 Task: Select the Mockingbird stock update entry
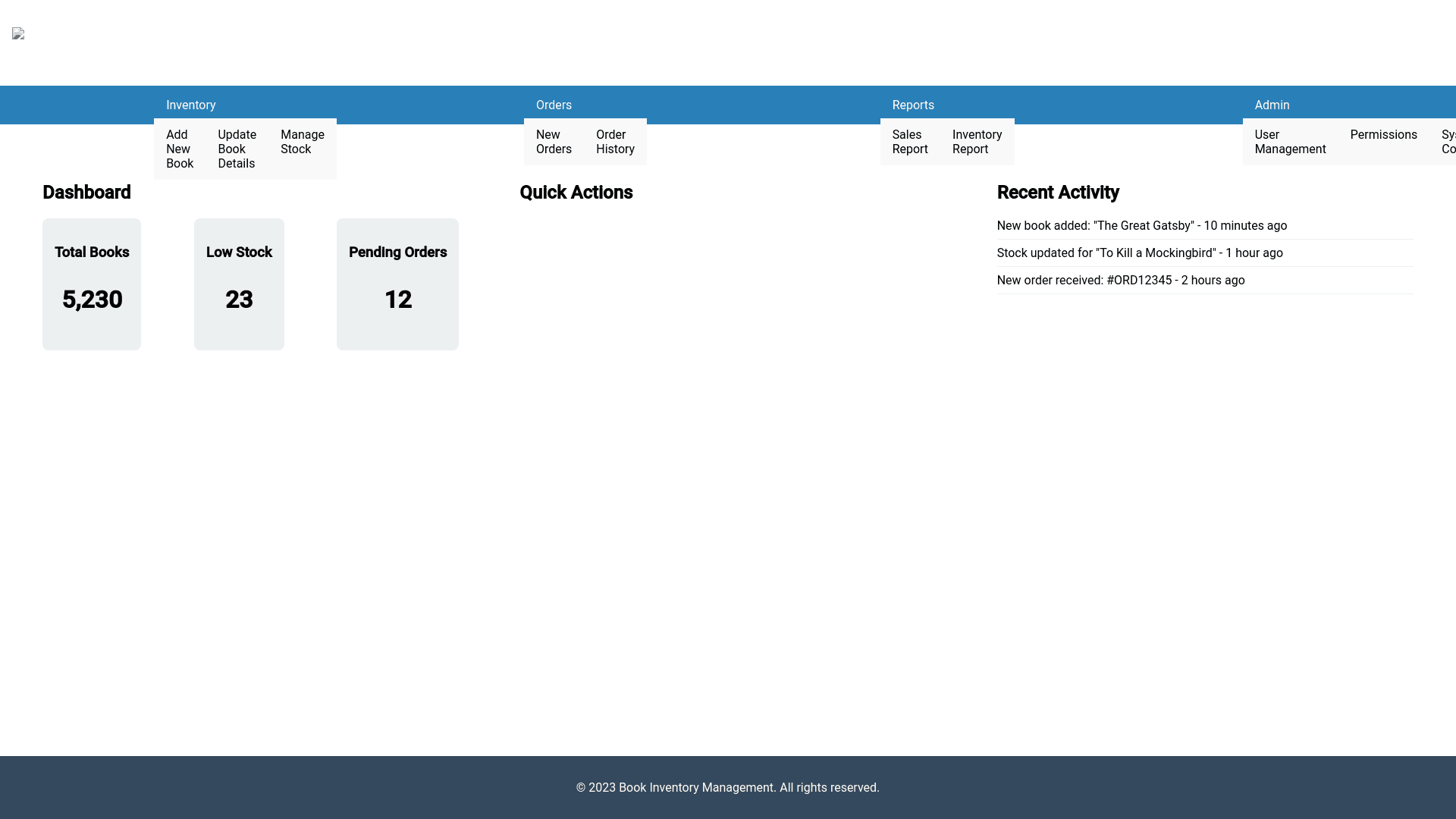pos(1139,253)
